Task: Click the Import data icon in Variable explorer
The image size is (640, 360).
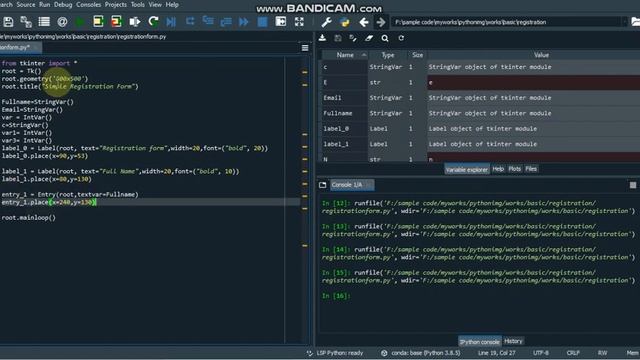Action: coord(322,38)
